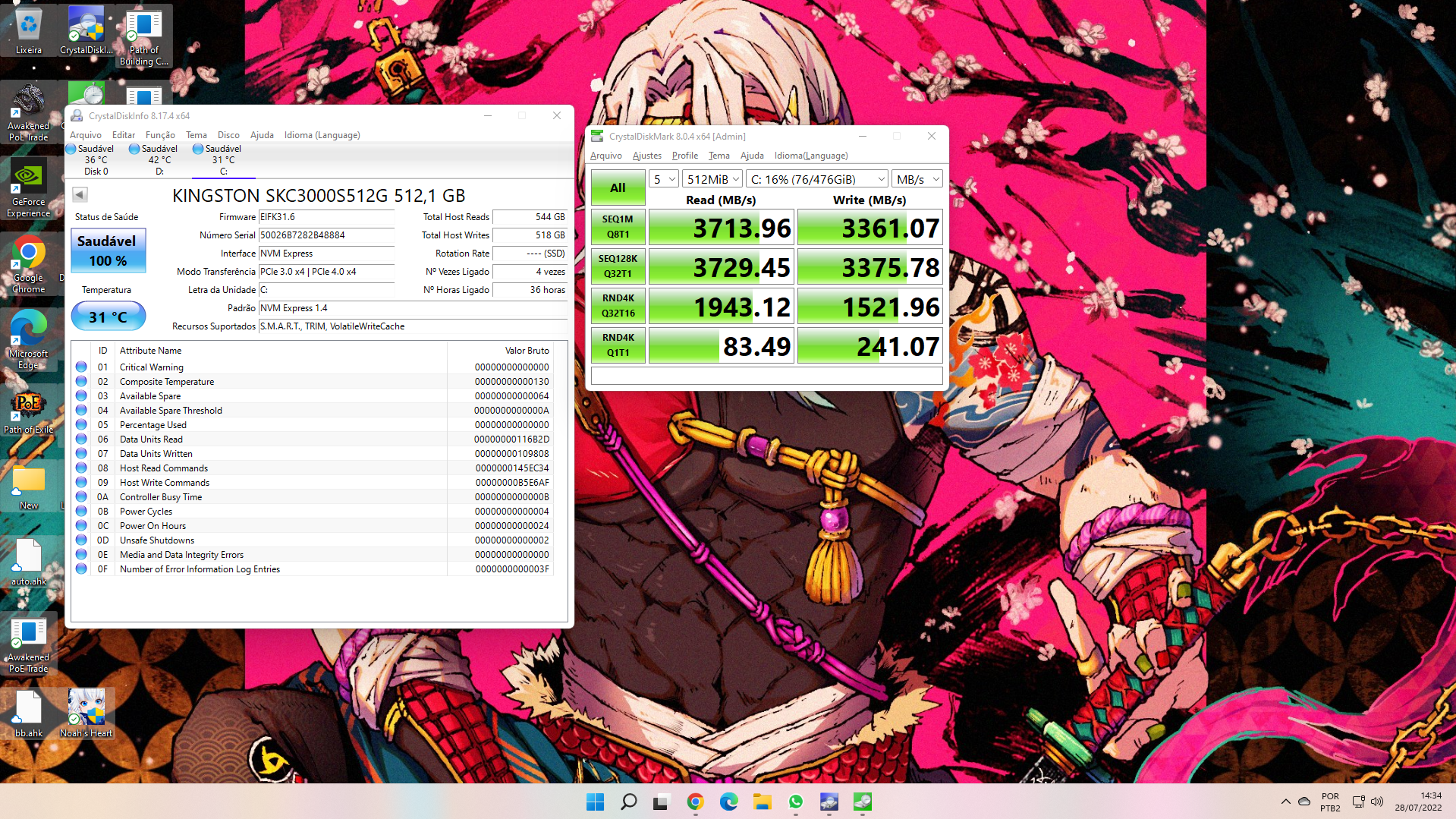
Task: Open Lixeira recycle bin desktop icon
Action: pyautogui.click(x=29, y=32)
